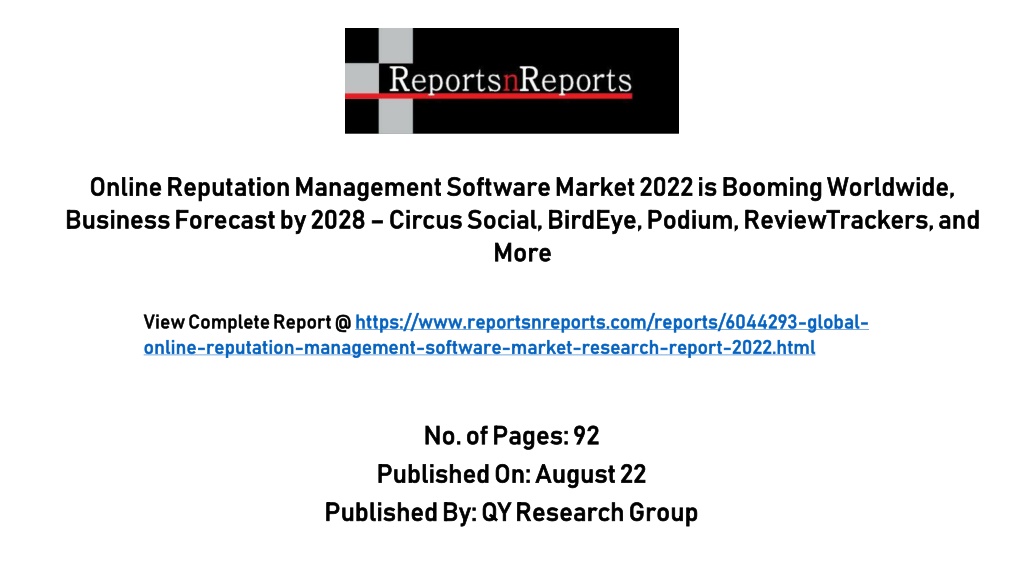The height and width of the screenshot is (576, 1024).
Task: Click the 'Online Reputation Management Software Market' headline
Action: [522, 220]
